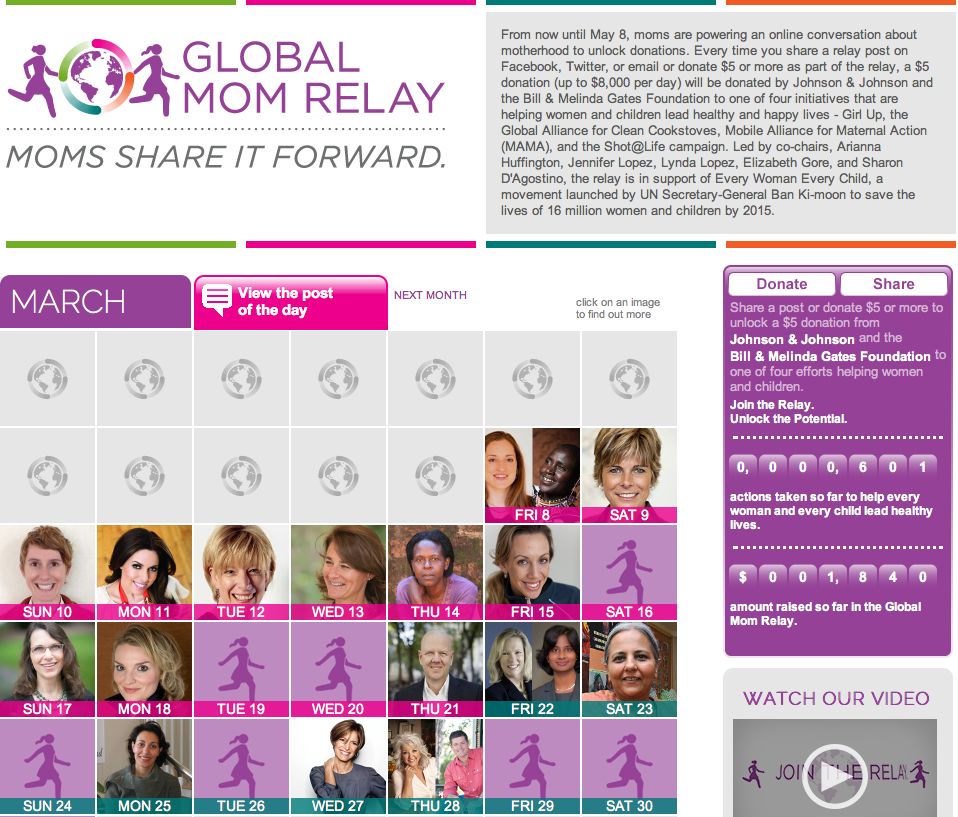Play the Join the Relay video
Viewport: 958px width, 817px height.
click(834, 775)
